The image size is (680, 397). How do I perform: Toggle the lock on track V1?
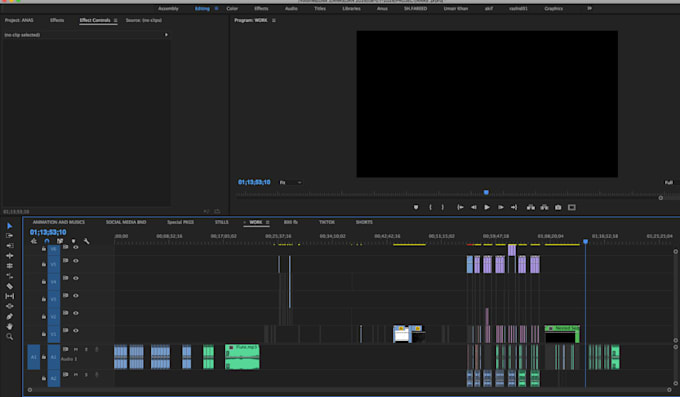coord(44,334)
